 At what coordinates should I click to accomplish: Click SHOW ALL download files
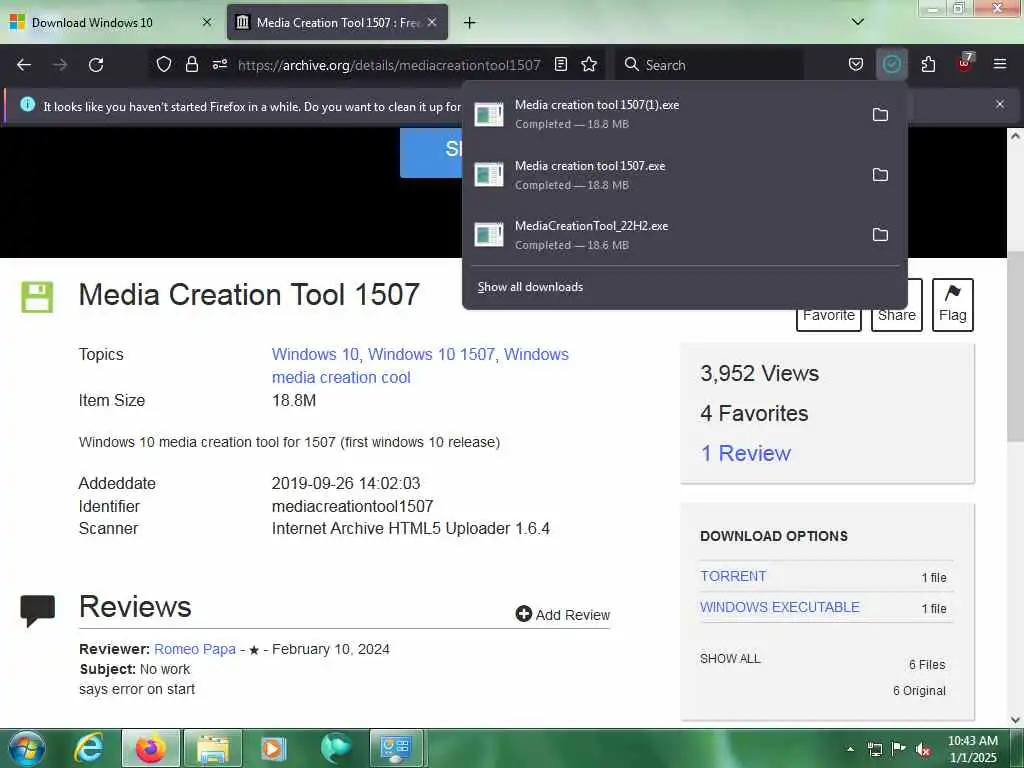pyautogui.click(x=730, y=658)
